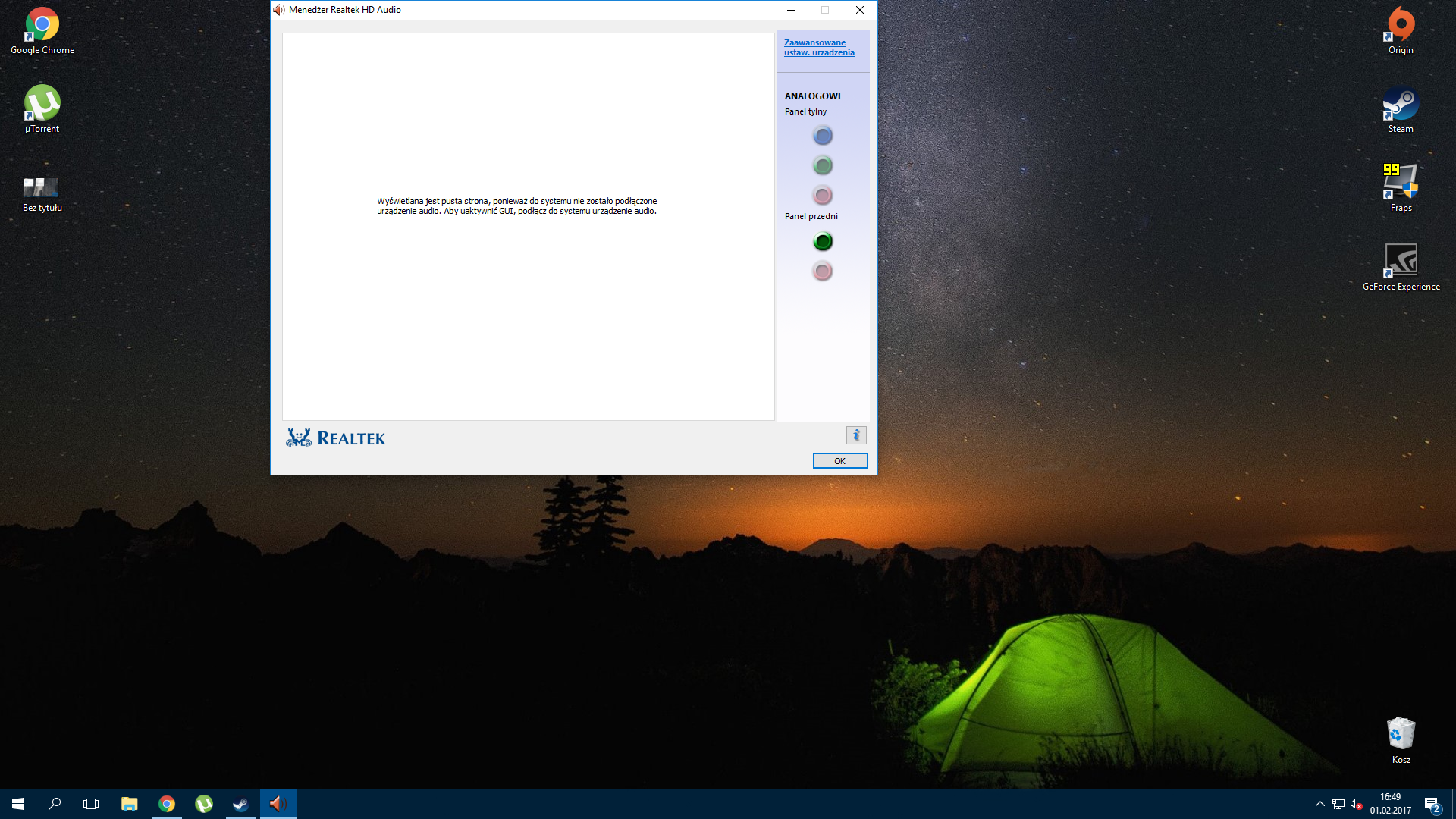1456x819 pixels.
Task: Open the muted volume tray icon
Action: (1357, 804)
